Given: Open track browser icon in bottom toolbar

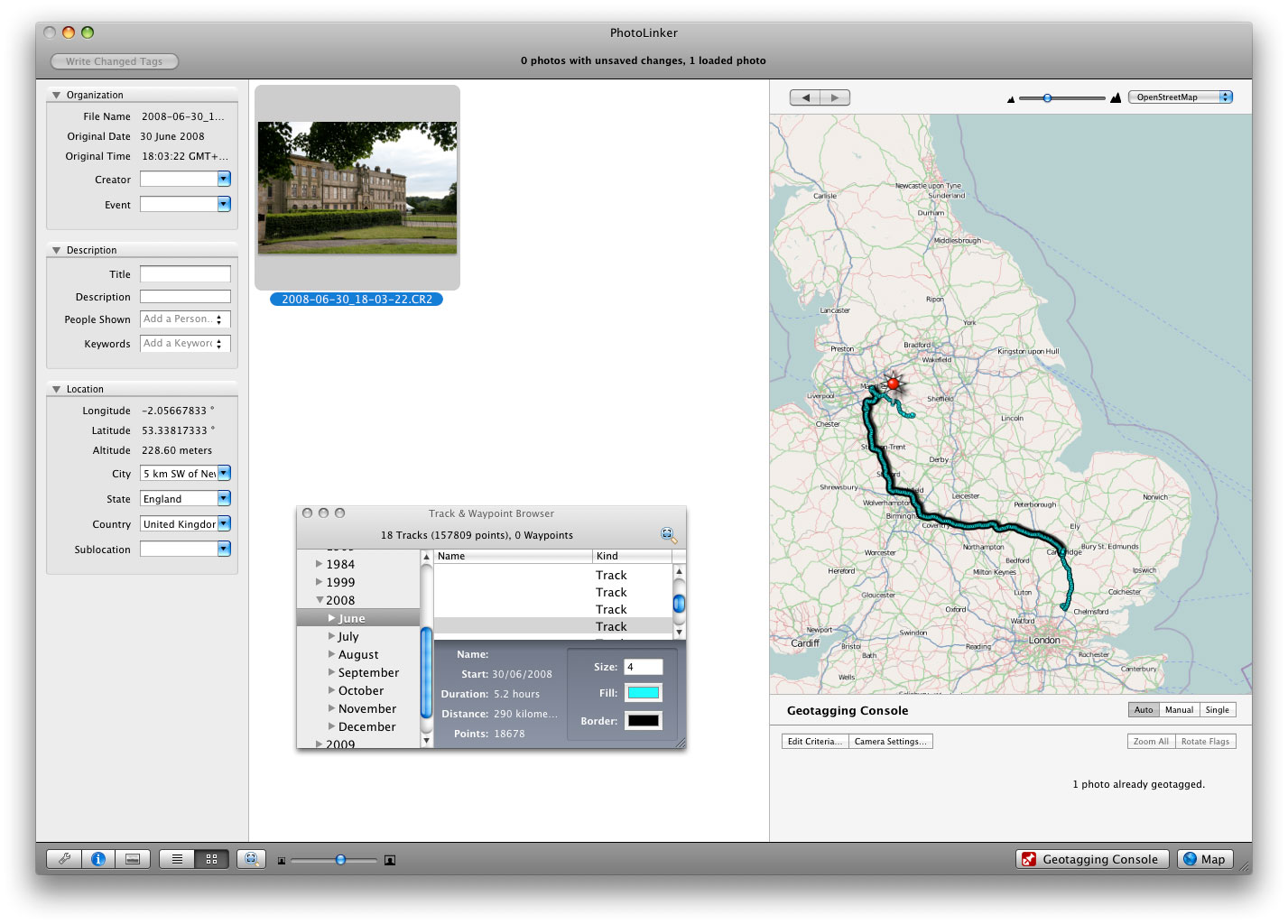Looking at the screenshot, I should (251, 859).
